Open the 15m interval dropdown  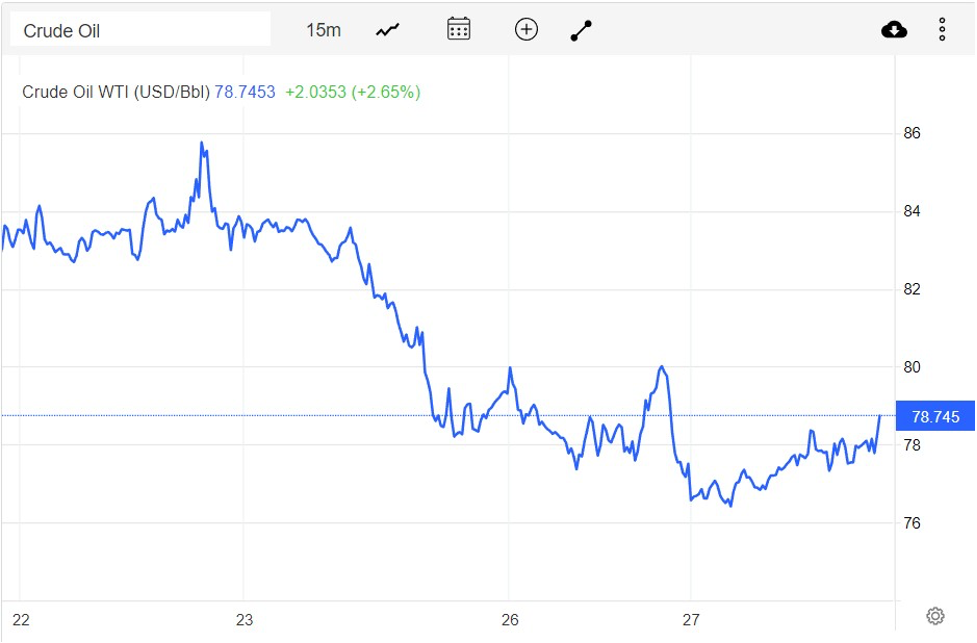(323, 30)
